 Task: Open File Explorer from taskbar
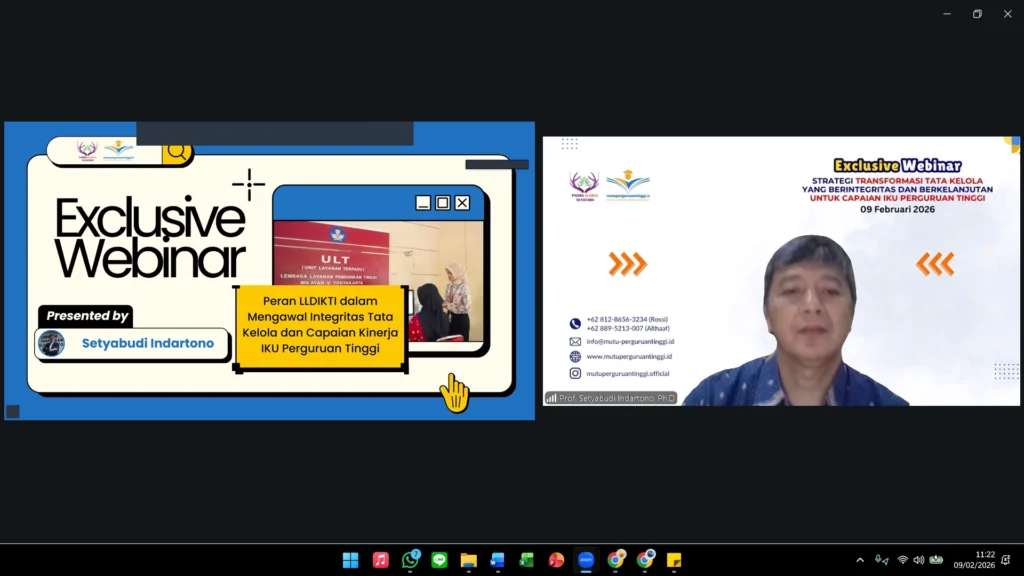pos(468,560)
